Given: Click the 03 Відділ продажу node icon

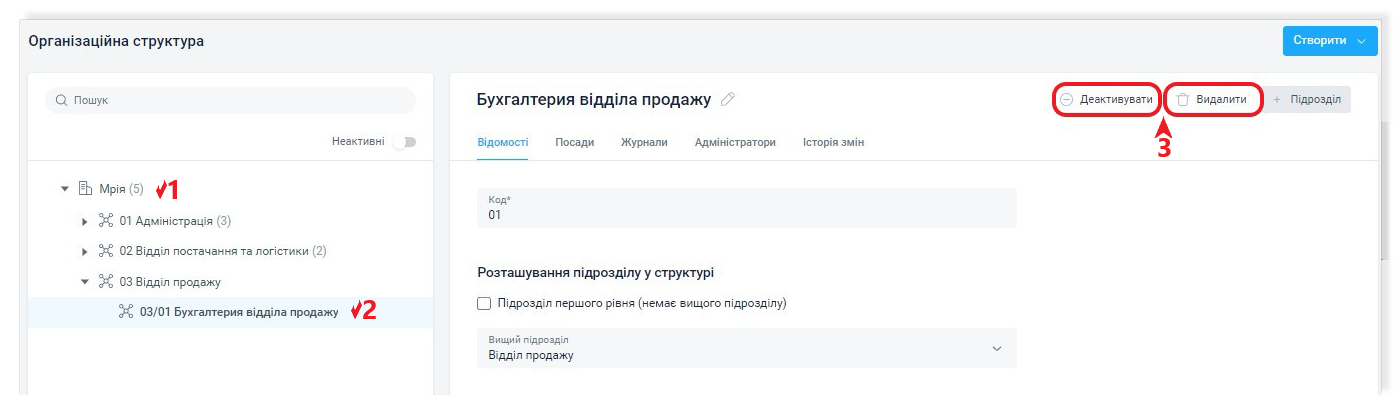Looking at the screenshot, I should [106, 282].
